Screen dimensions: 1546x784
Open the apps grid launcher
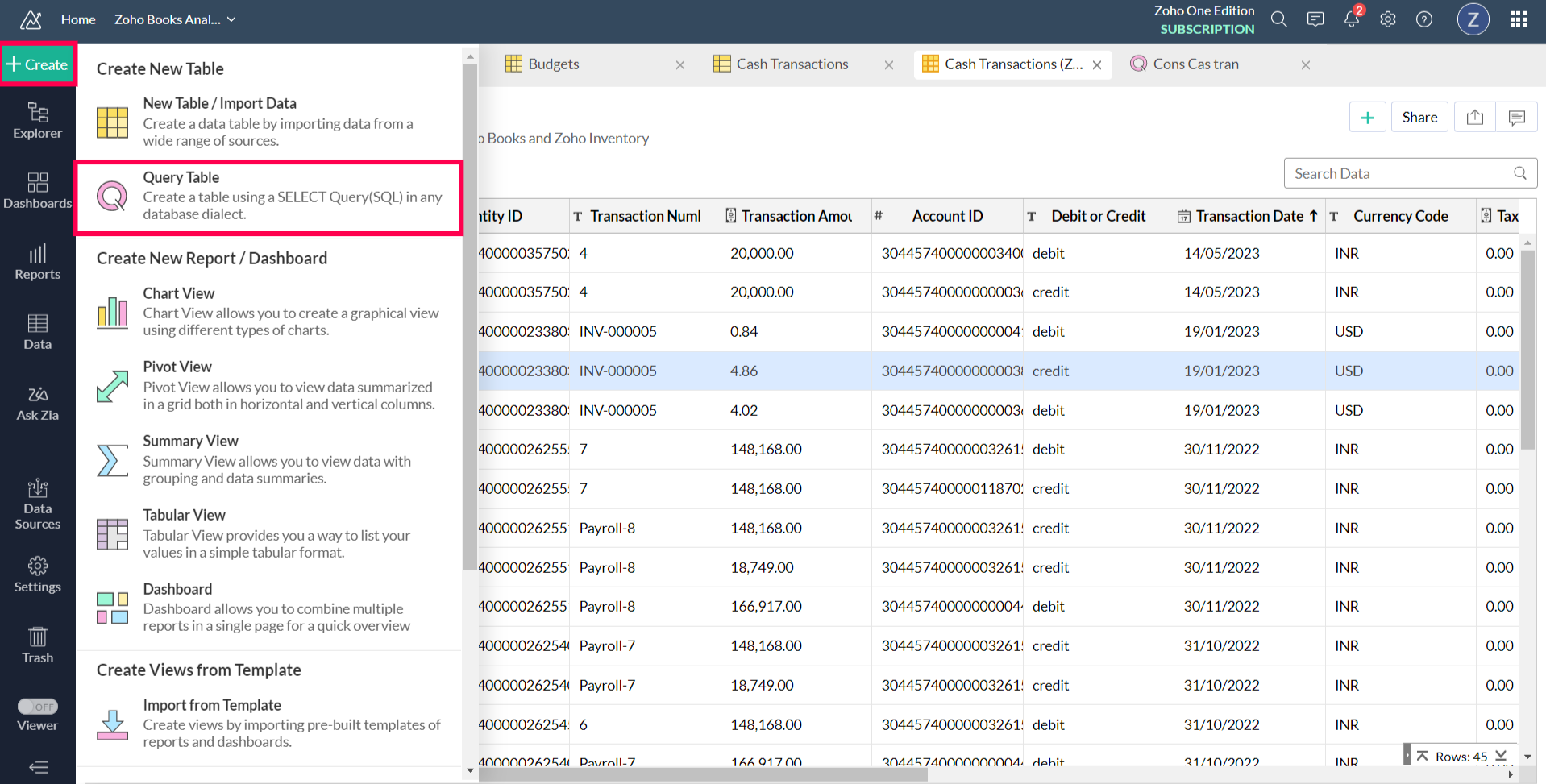[x=1519, y=19]
